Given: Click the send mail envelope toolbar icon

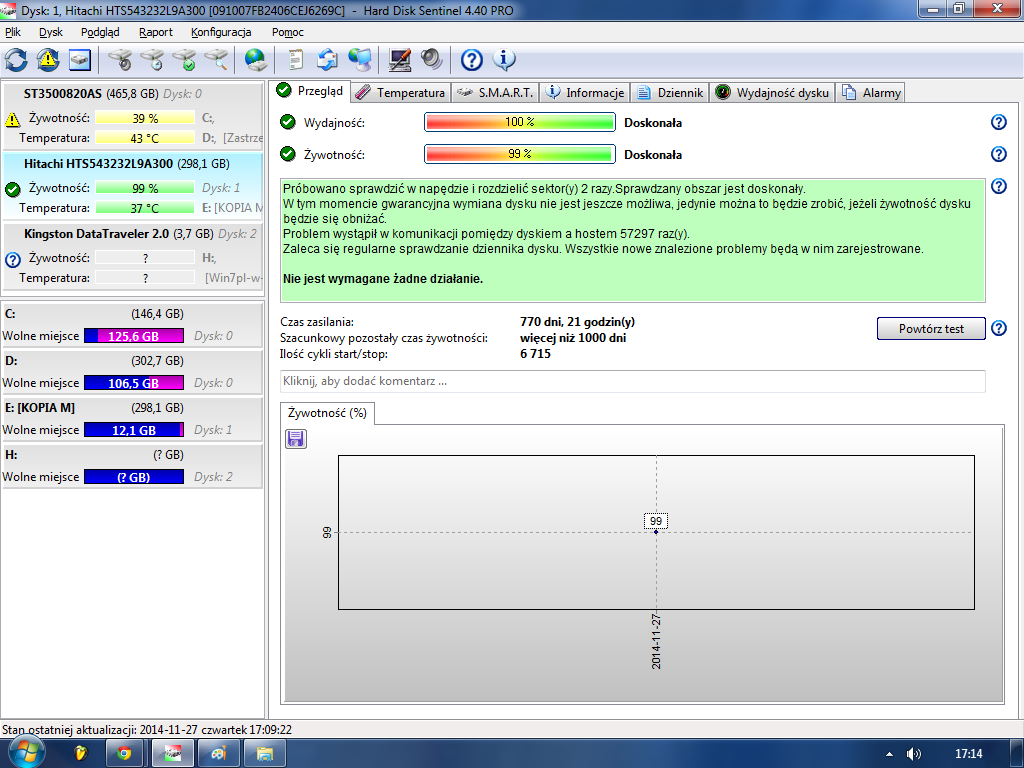Looking at the screenshot, I should (x=327, y=60).
